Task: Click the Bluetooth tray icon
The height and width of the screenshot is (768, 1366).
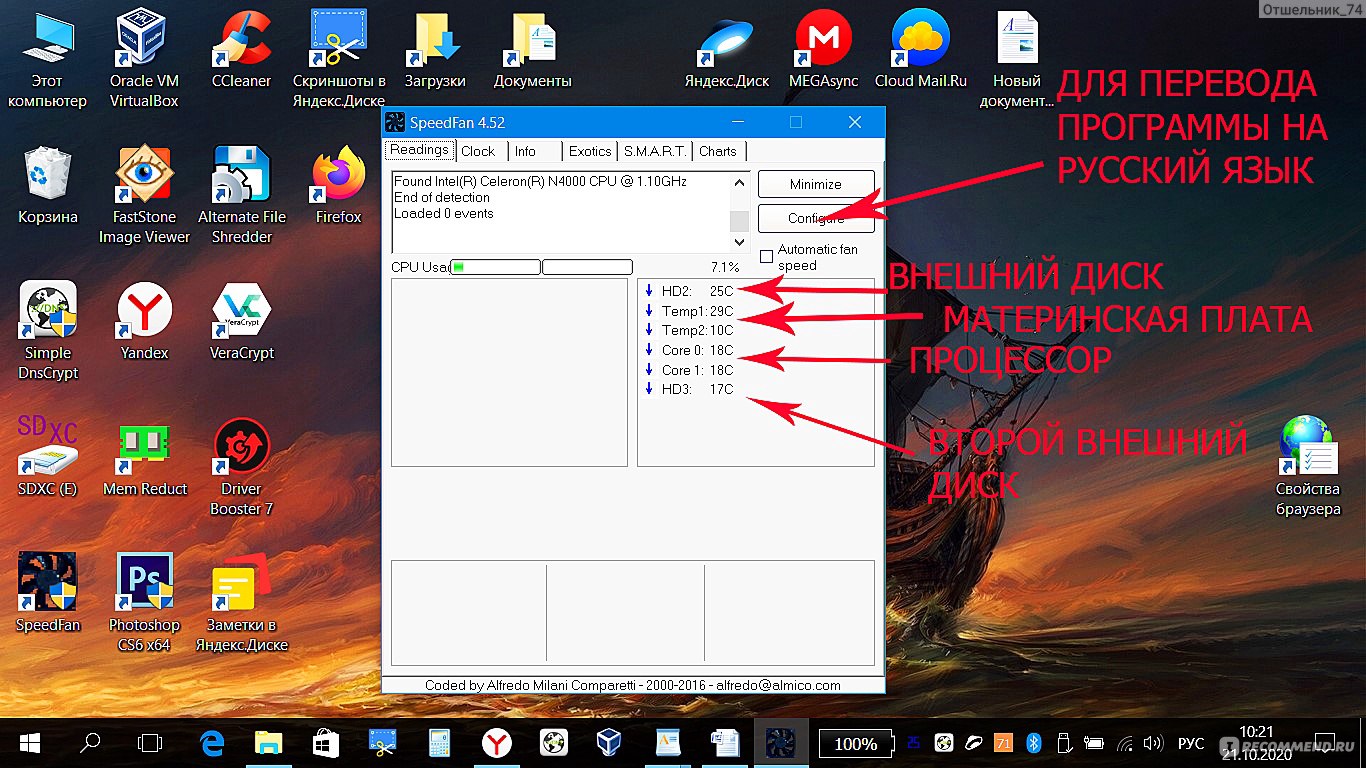Action: pos(1035,743)
